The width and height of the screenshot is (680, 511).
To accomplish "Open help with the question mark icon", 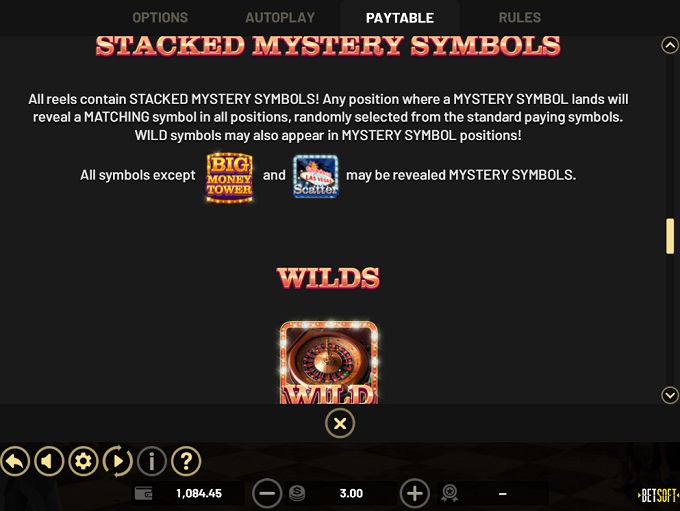I will (186, 461).
